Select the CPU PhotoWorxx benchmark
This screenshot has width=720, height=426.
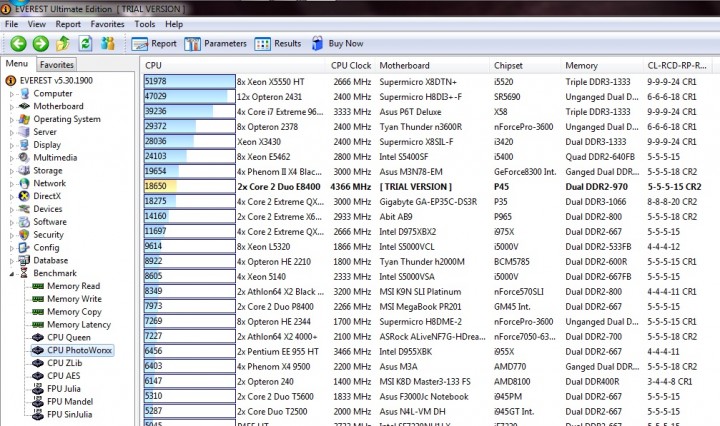pyautogui.click(x=73, y=350)
